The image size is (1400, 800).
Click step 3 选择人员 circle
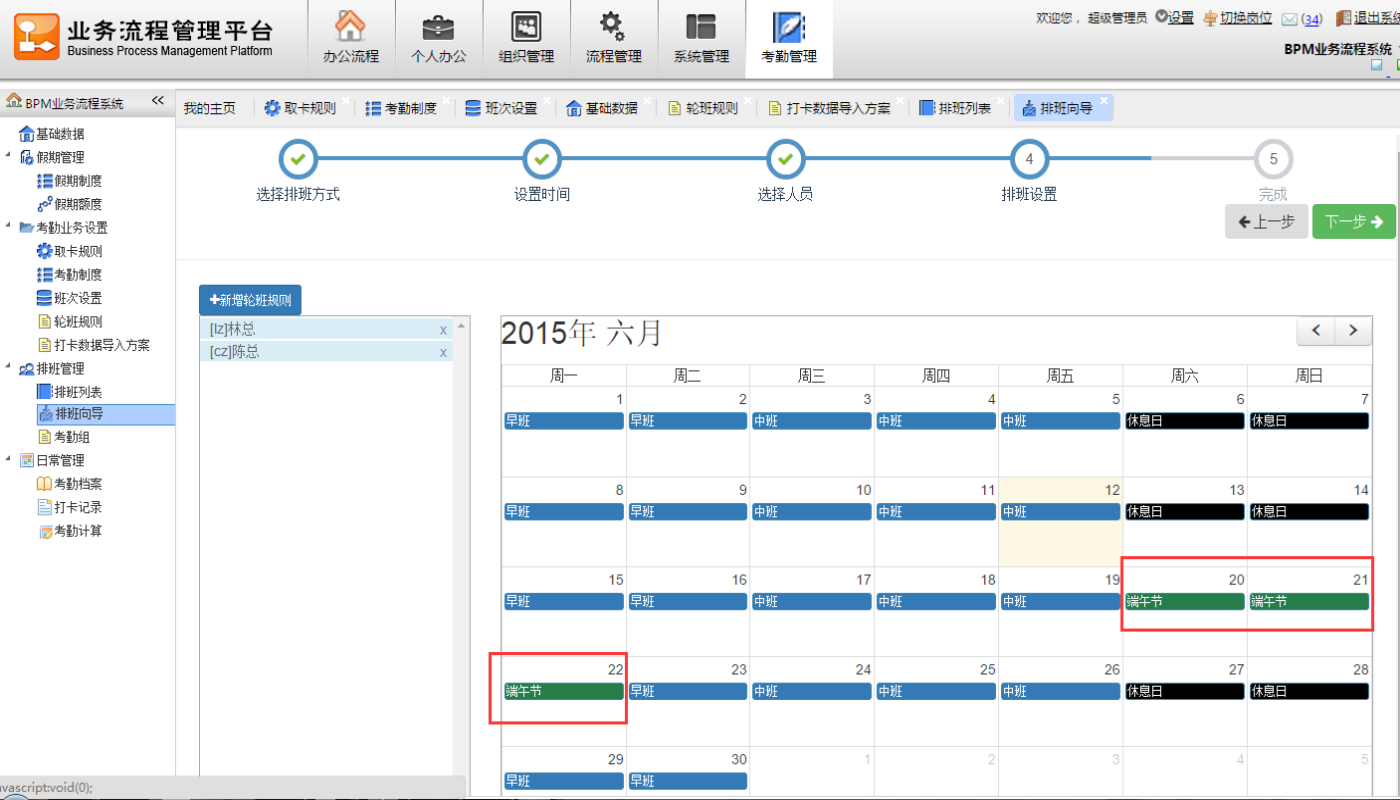(x=786, y=158)
